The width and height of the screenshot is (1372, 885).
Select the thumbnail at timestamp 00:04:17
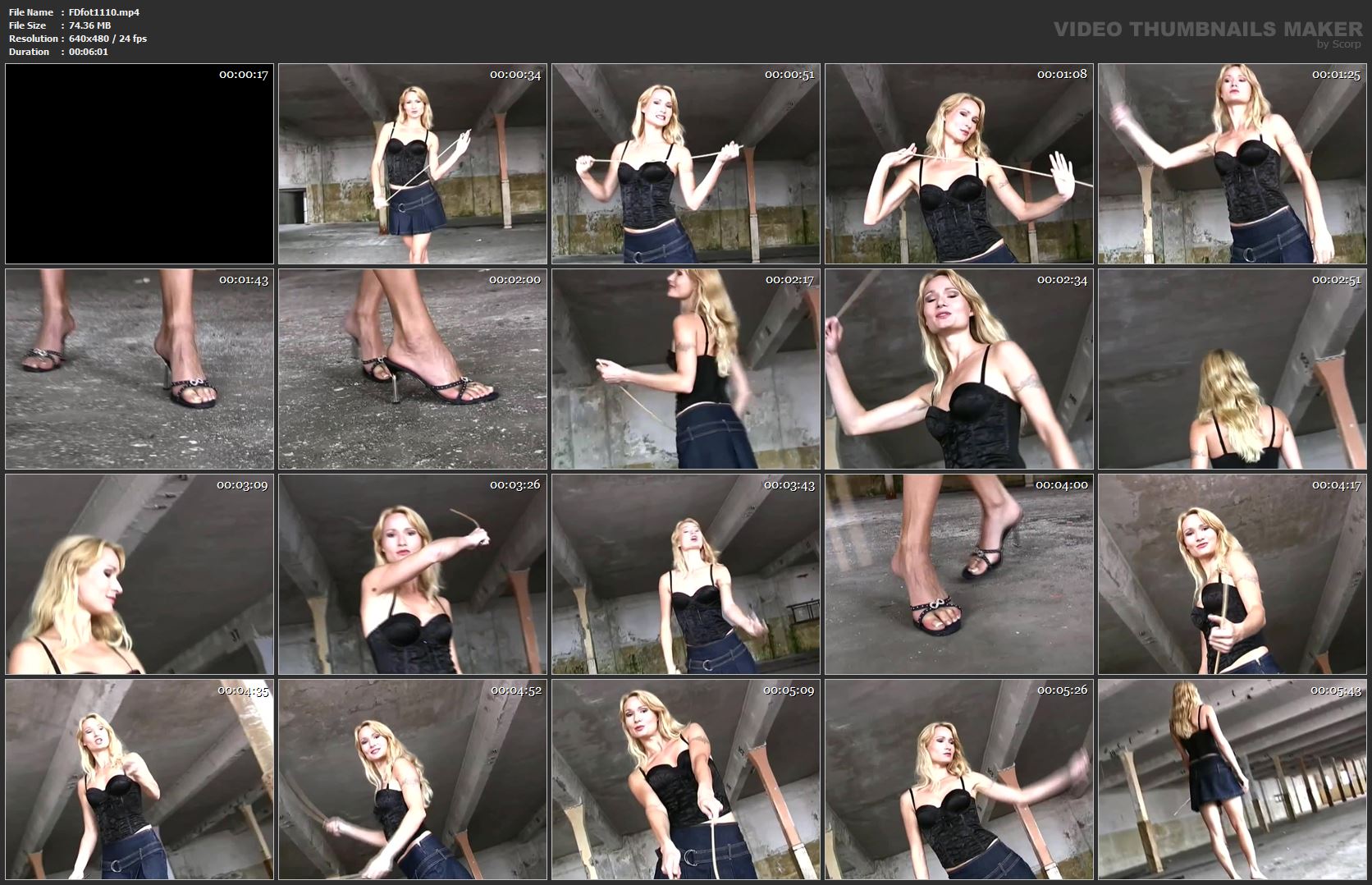[x=1233, y=575]
